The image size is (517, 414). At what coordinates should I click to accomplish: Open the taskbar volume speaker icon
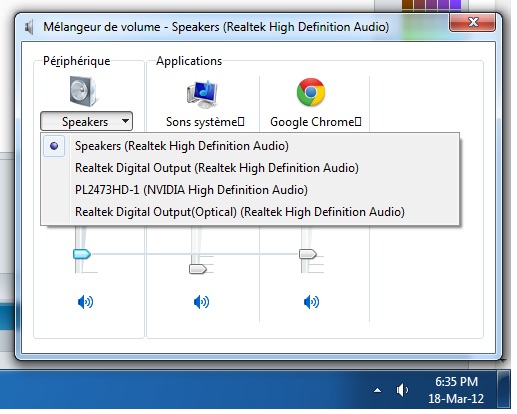(x=402, y=390)
